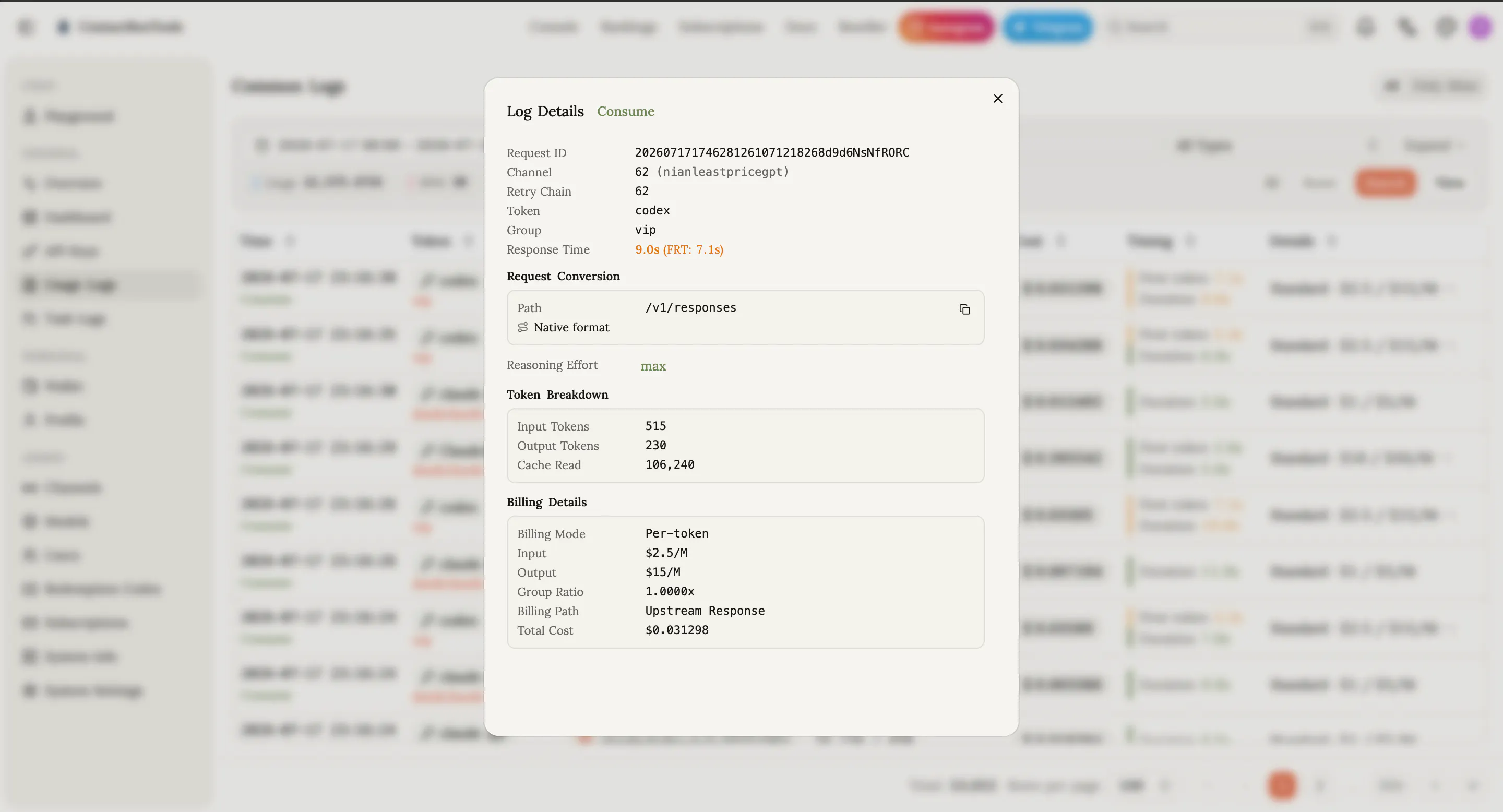Click the Reasoning Effort label
This screenshot has height=812, width=1503.
[x=552, y=365]
